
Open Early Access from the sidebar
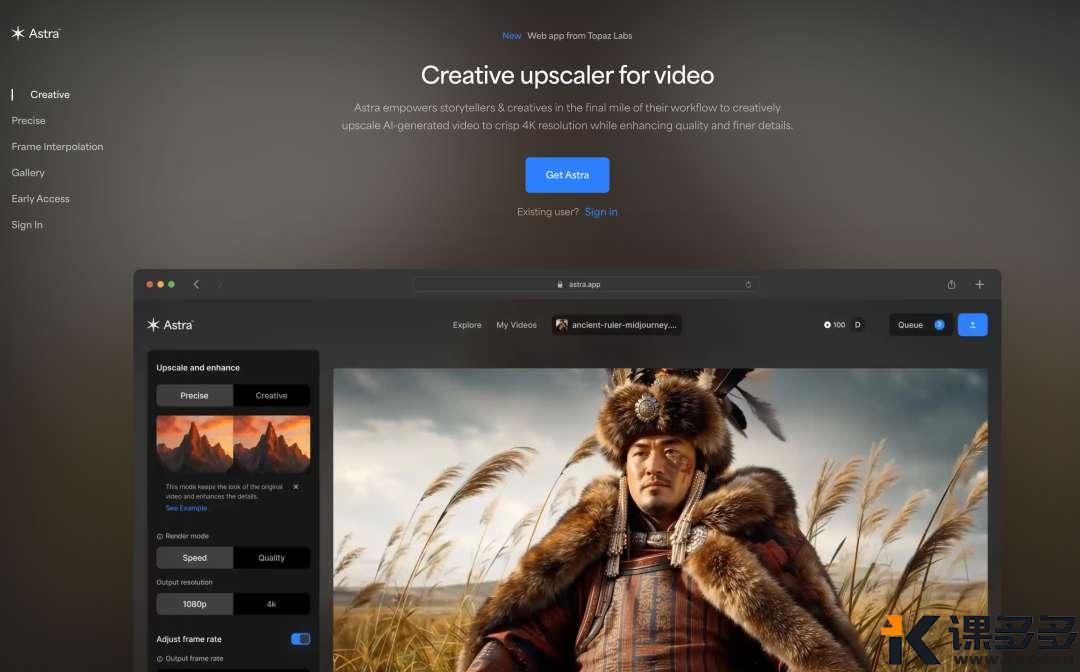pos(40,199)
